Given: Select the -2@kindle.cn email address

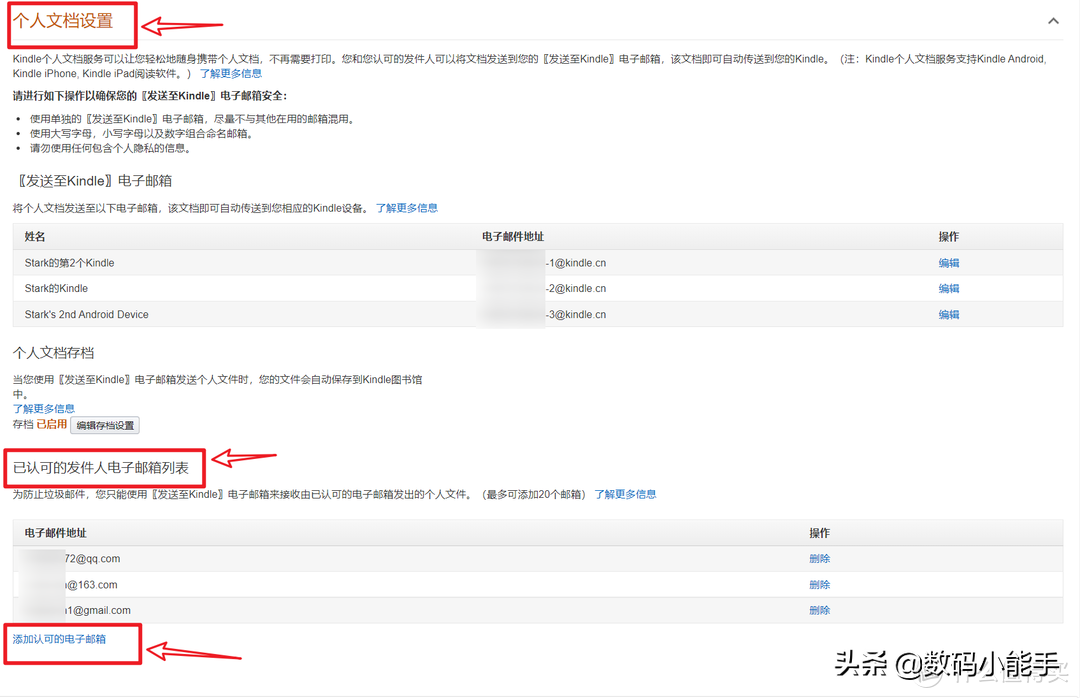Looking at the screenshot, I should click(x=577, y=289).
